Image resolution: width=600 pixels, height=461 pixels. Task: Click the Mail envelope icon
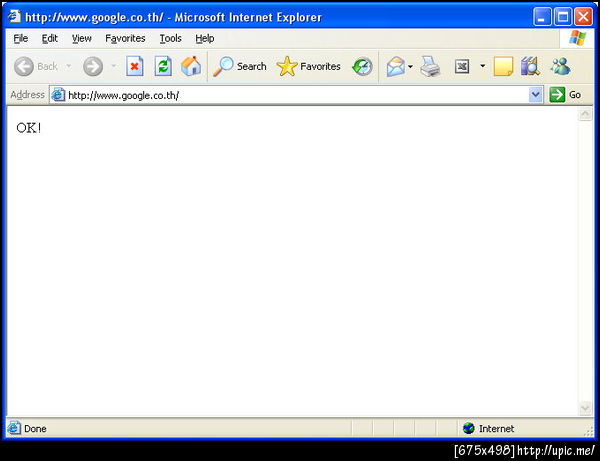(396, 67)
